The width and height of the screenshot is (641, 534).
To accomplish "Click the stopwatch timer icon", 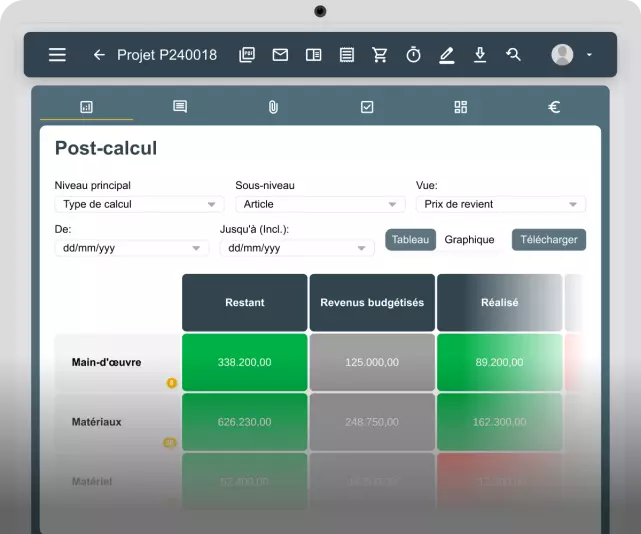I will [x=413, y=55].
